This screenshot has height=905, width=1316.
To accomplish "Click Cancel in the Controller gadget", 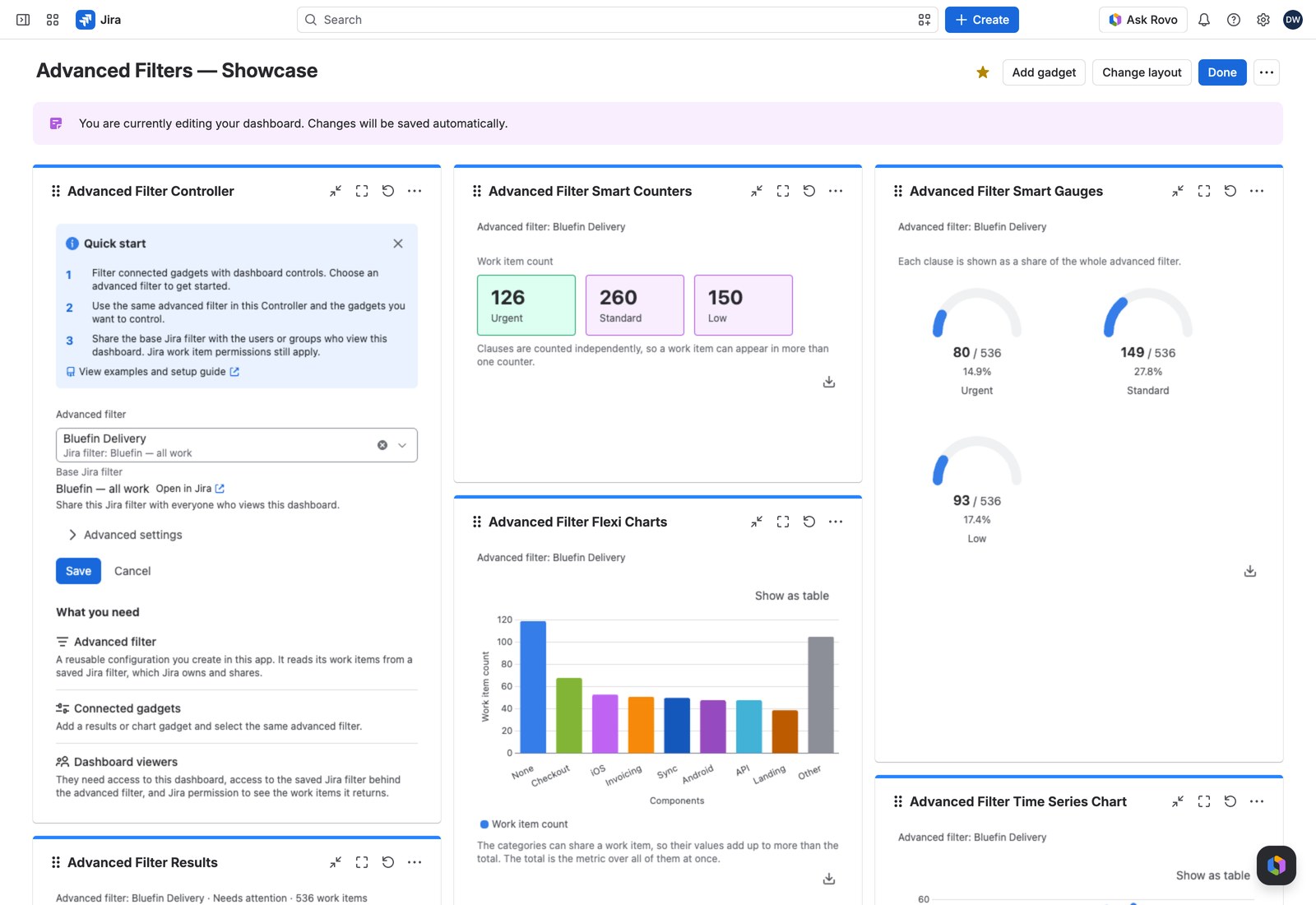I will click(132, 571).
